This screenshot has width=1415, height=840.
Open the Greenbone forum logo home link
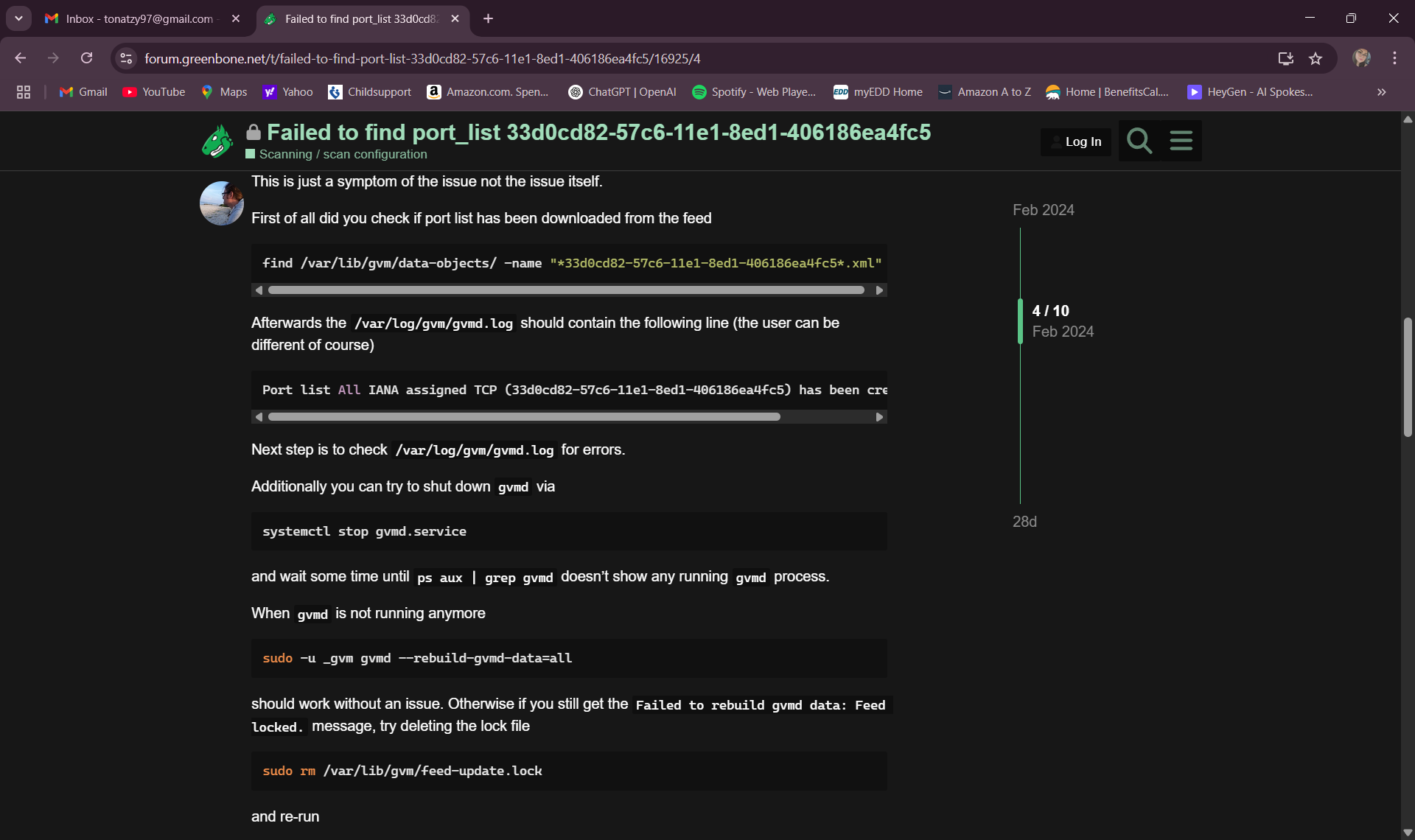pos(217,141)
